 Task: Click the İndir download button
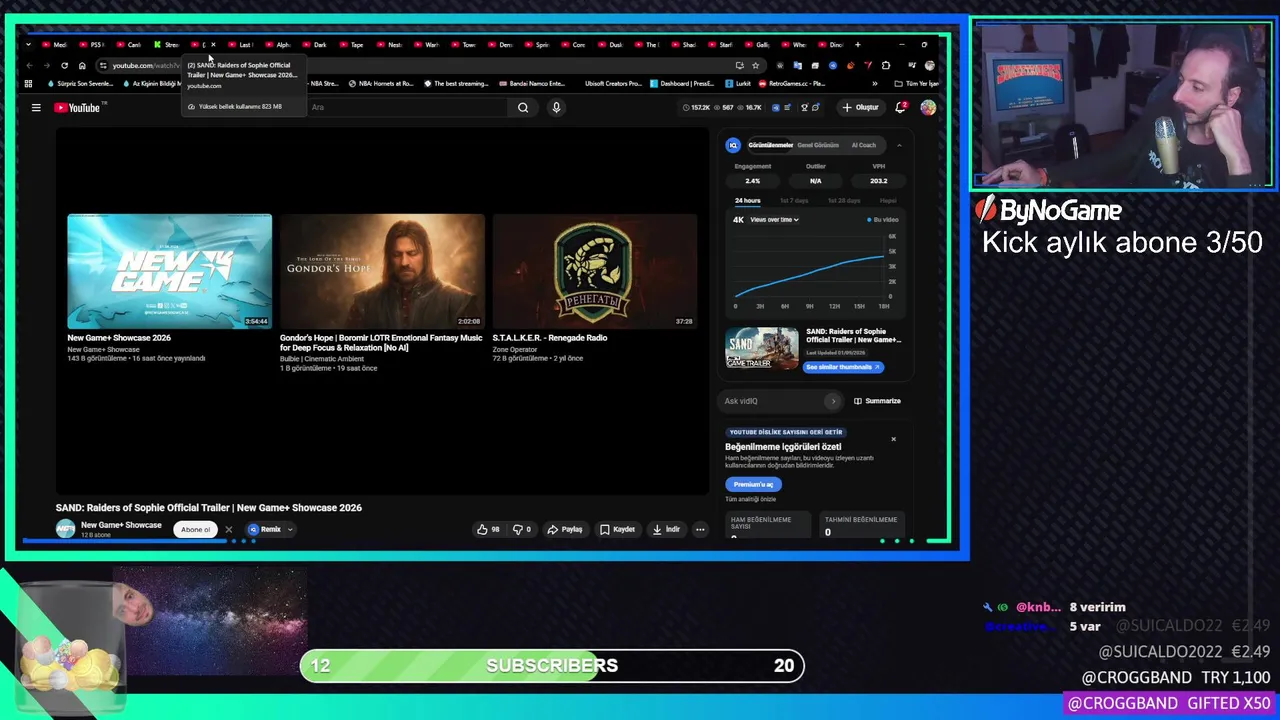coord(666,530)
